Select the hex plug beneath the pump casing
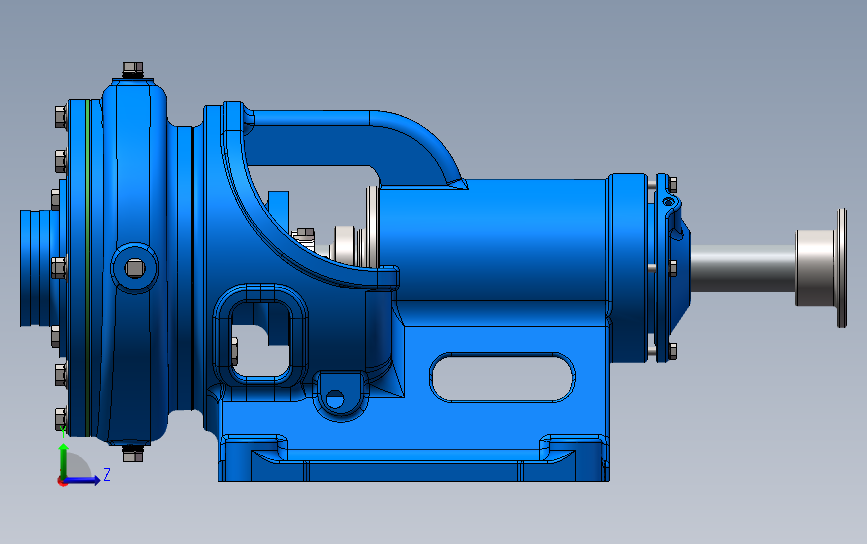The height and width of the screenshot is (544, 867). (133, 454)
